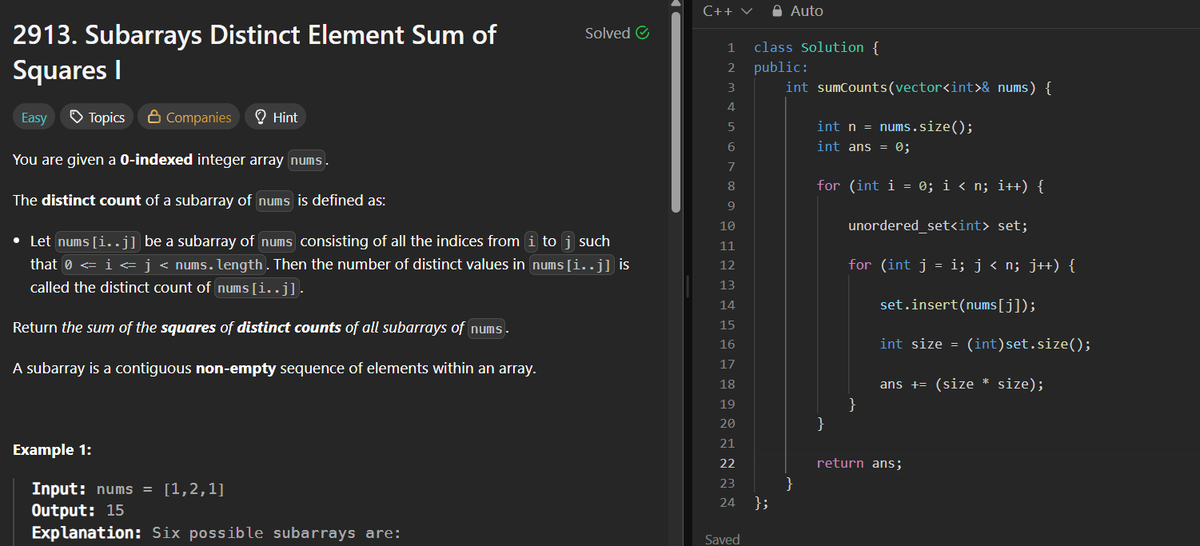This screenshot has height=546, width=1200.
Task: Click the 'Output: 15' line
Action: pyautogui.click(x=78, y=510)
